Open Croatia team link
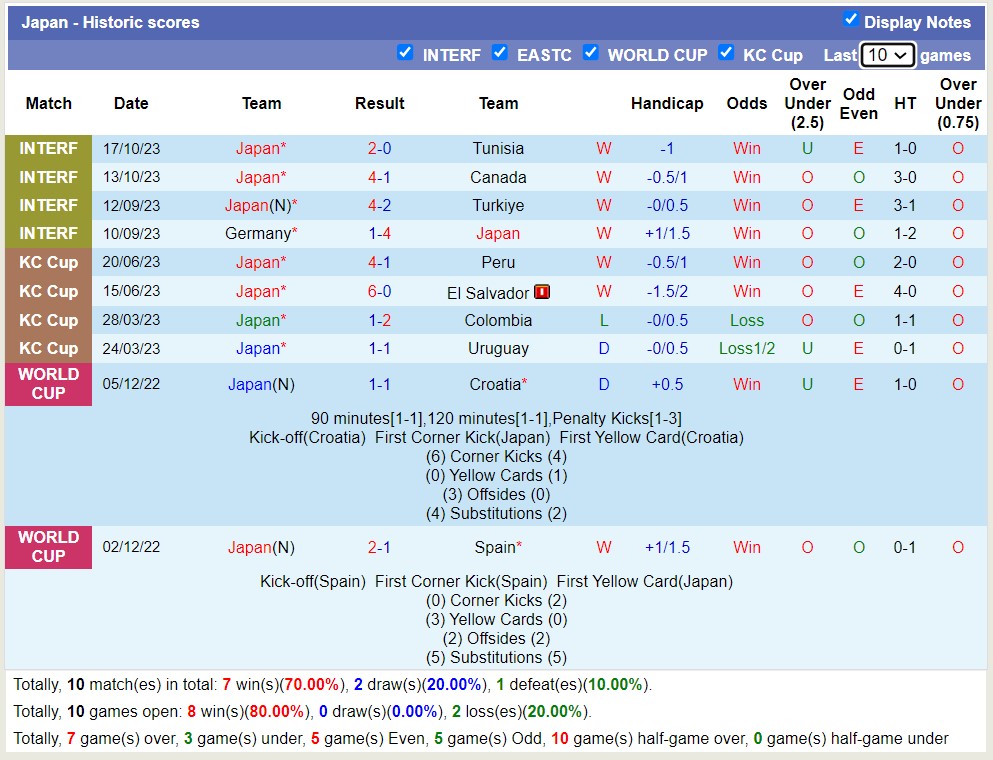The width and height of the screenshot is (993, 760). [x=495, y=384]
